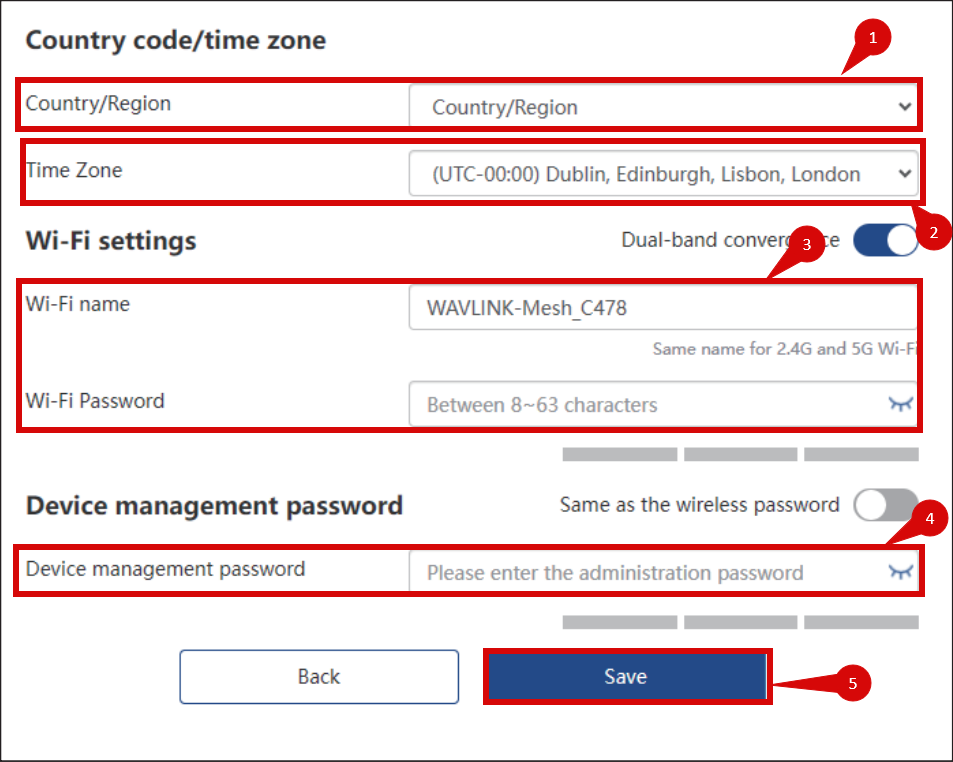The height and width of the screenshot is (762, 953).
Task: Focus the Wi-Fi name text field
Action: (x=660, y=308)
